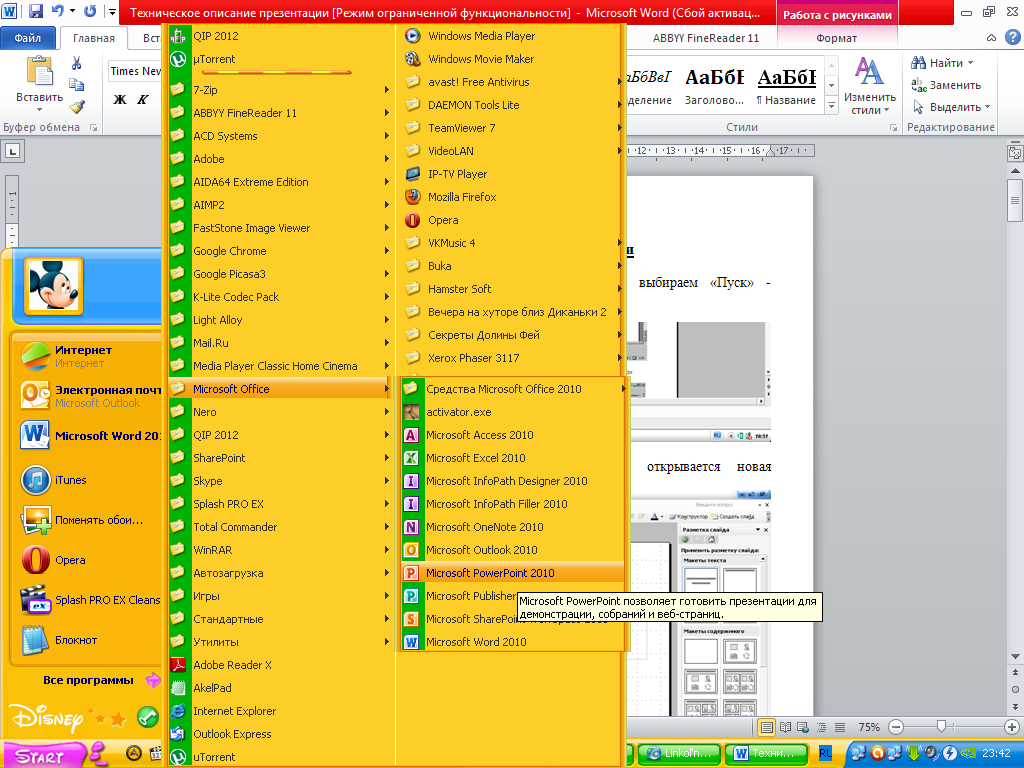Viewport: 1024px width, 768px height.
Task: Click the Заменить button
Action: click(946, 85)
